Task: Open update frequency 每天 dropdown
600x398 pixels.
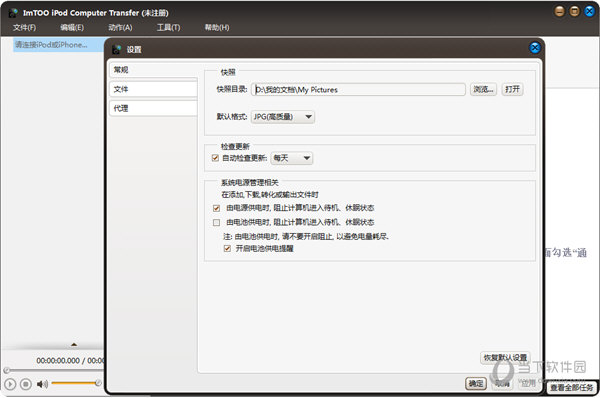Action: pos(292,158)
